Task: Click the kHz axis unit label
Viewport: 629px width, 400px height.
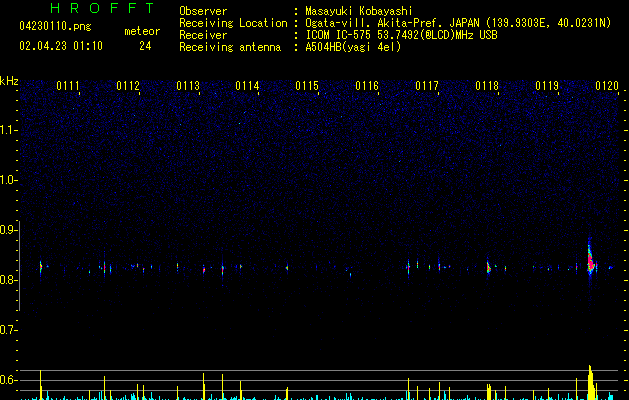Action: click(9, 81)
